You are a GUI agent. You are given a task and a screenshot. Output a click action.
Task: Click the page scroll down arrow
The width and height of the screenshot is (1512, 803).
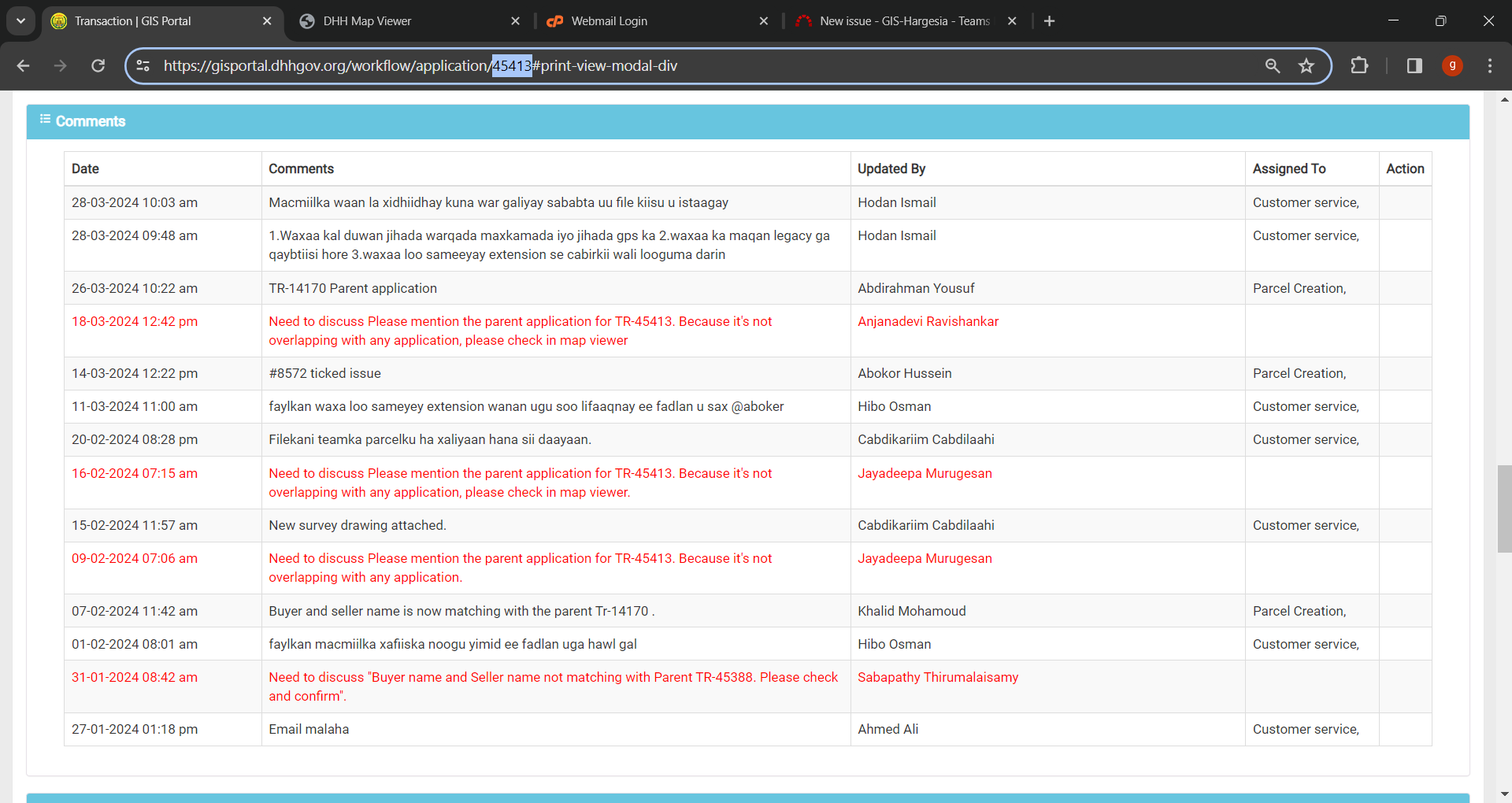pyautogui.click(x=1505, y=794)
